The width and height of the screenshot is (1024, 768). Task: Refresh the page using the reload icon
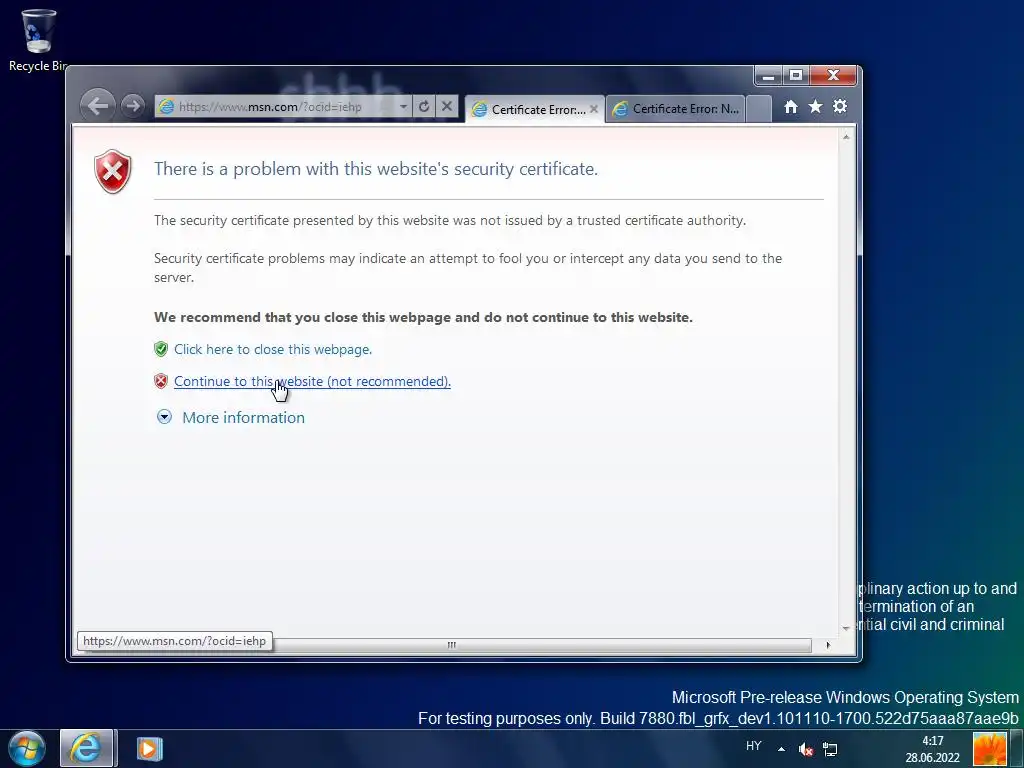point(424,106)
